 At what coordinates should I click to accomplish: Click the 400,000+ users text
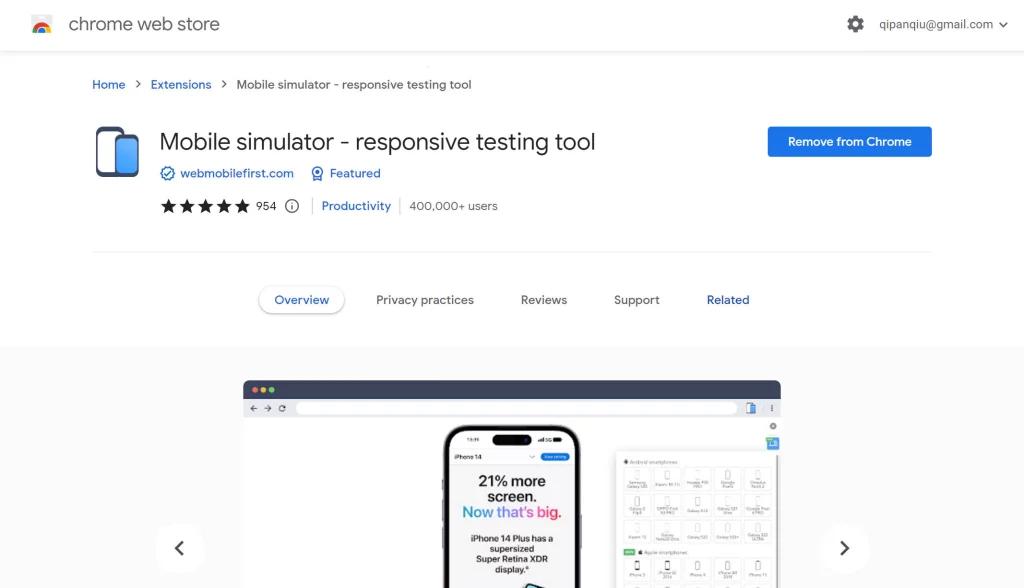point(453,206)
